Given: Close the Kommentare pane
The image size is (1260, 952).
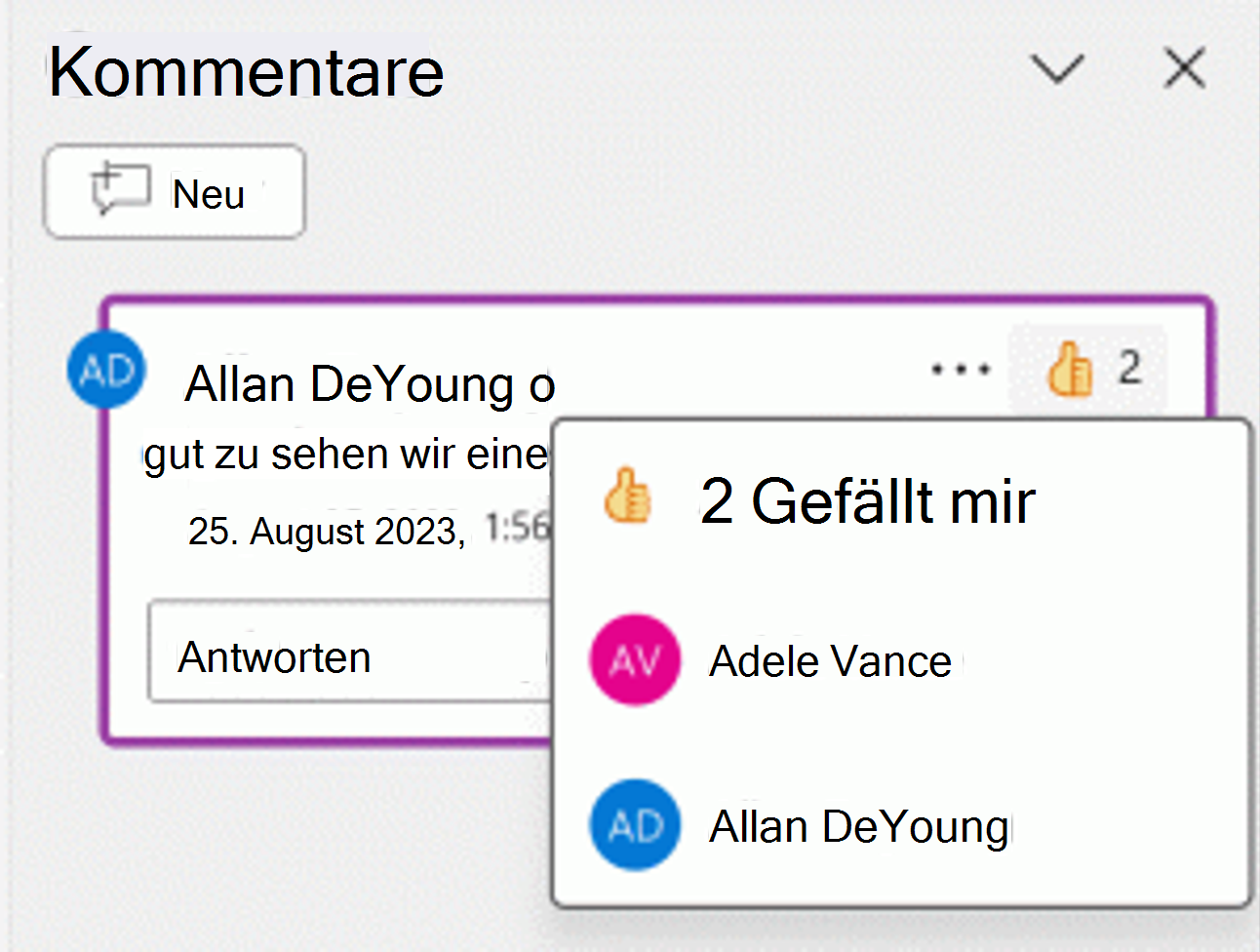Looking at the screenshot, I should click(1185, 68).
